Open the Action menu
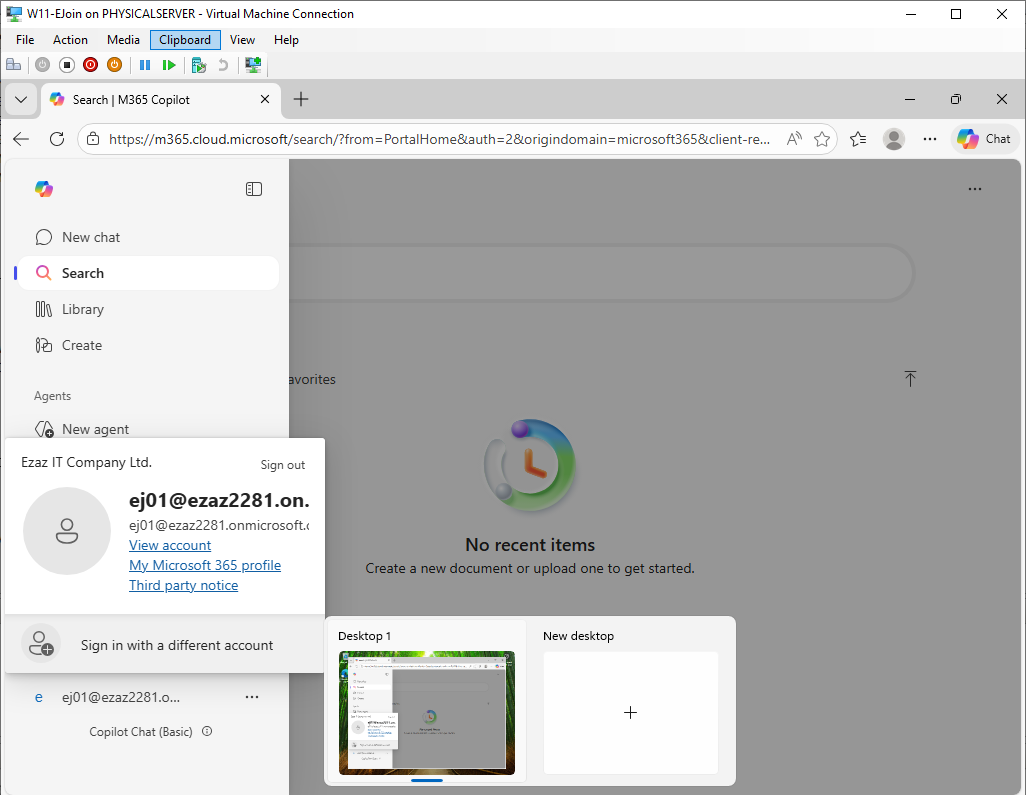The width and height of the screenshot is (1026, 795). click(x=70, y=40)
